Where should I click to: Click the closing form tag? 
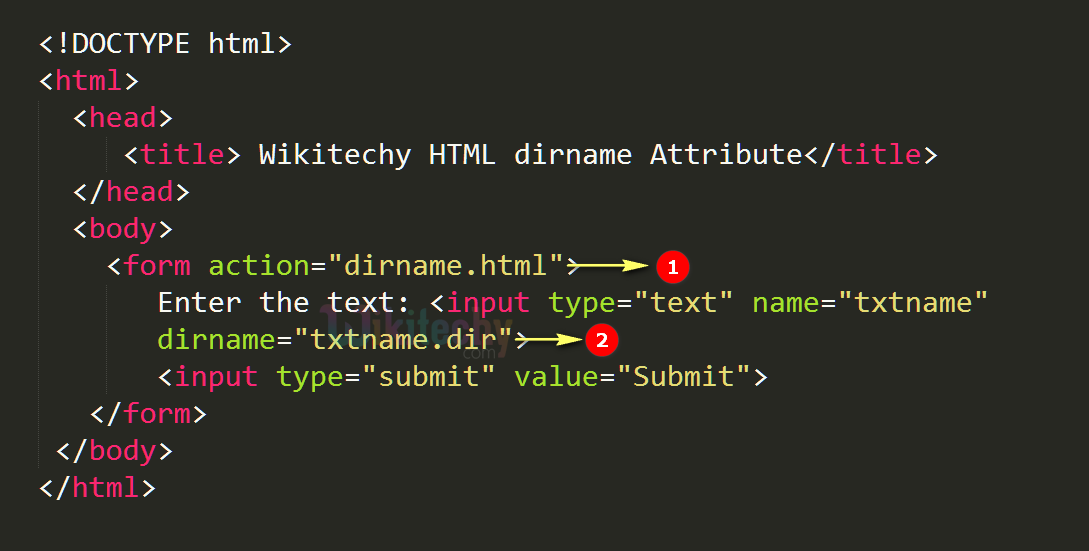click(x=148, y=414)
